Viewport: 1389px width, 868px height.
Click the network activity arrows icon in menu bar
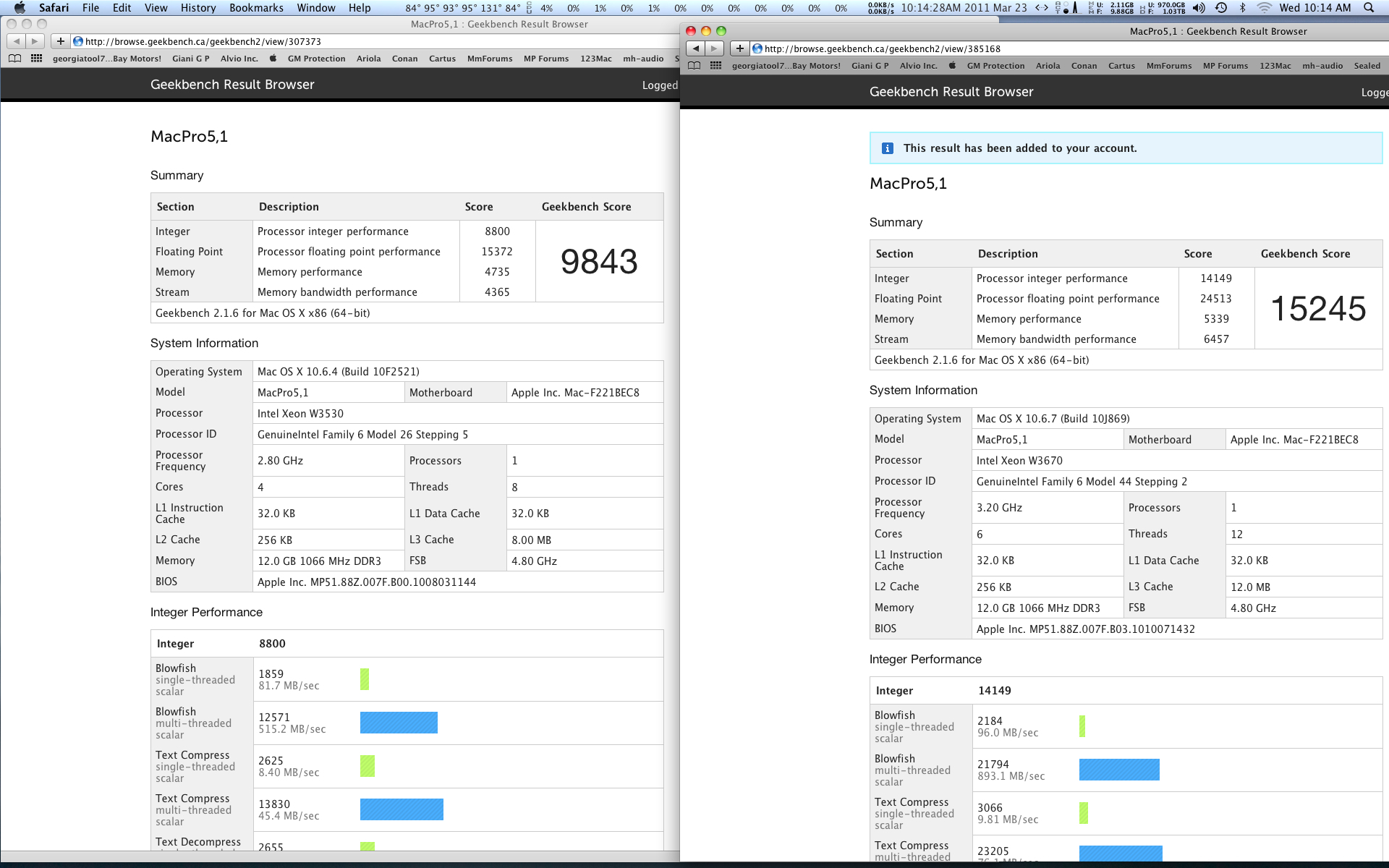pos(1041,8)
